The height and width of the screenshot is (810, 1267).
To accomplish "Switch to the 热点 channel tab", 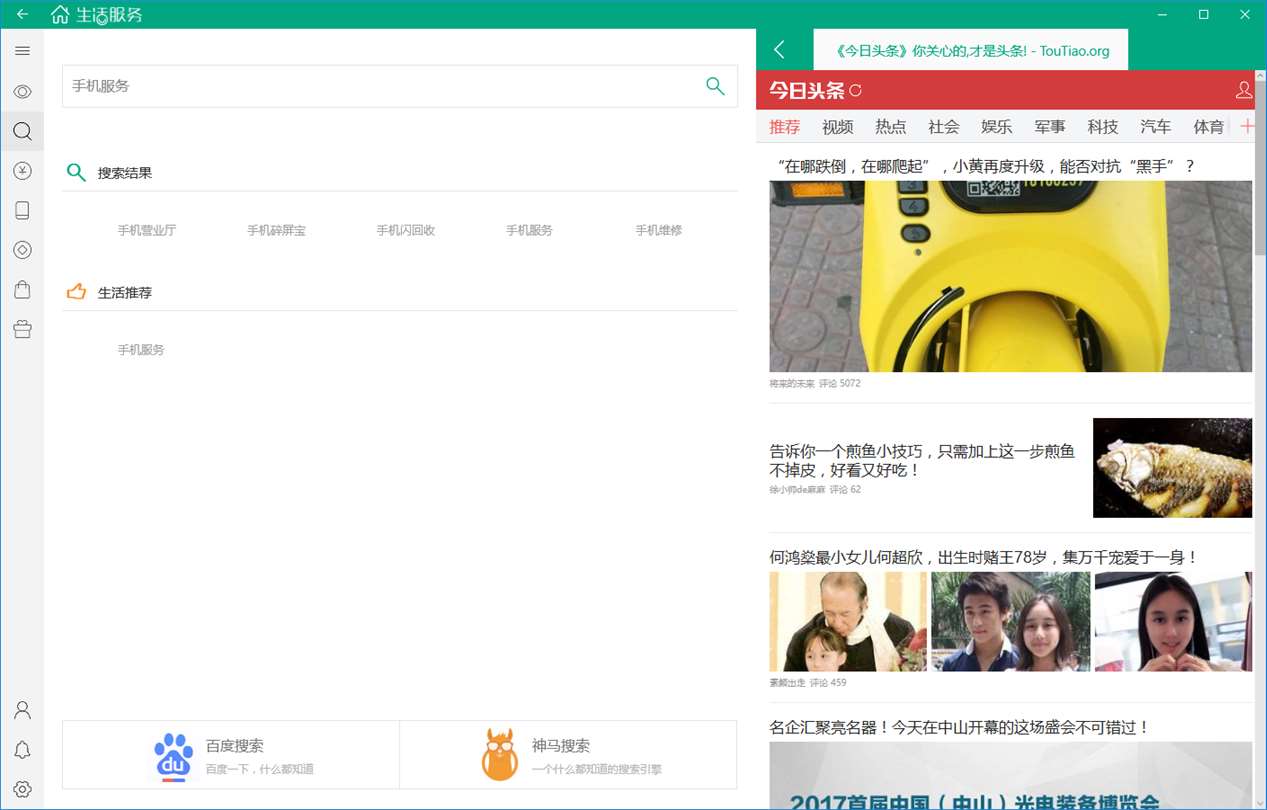I will [891, 127].
